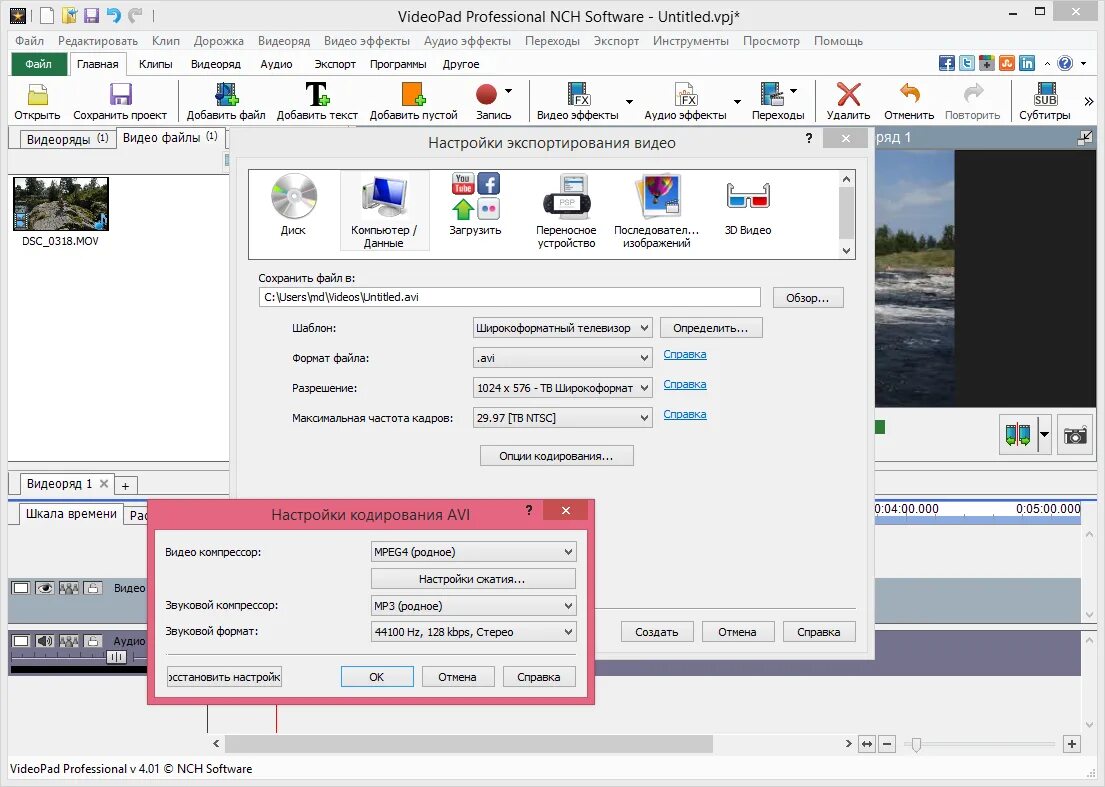Open the Шаблон dropdown

point(562,328)
